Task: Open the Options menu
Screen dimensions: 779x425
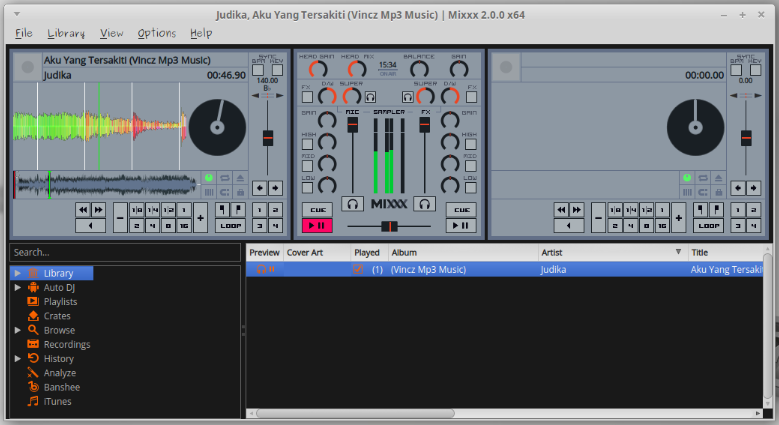Action: point(156,33)
